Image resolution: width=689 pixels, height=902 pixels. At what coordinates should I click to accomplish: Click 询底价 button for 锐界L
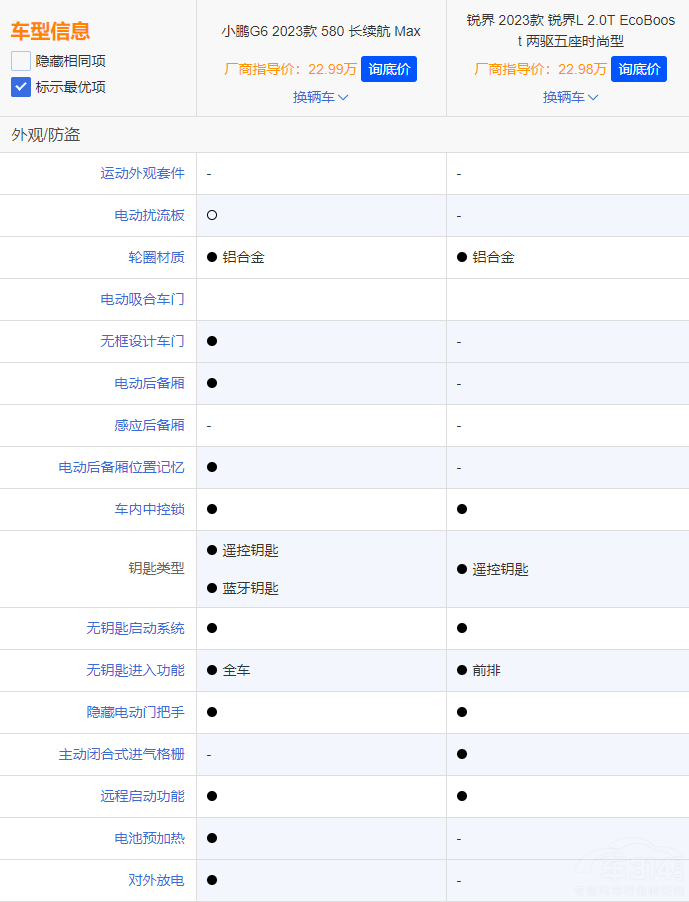coord(638,69)
